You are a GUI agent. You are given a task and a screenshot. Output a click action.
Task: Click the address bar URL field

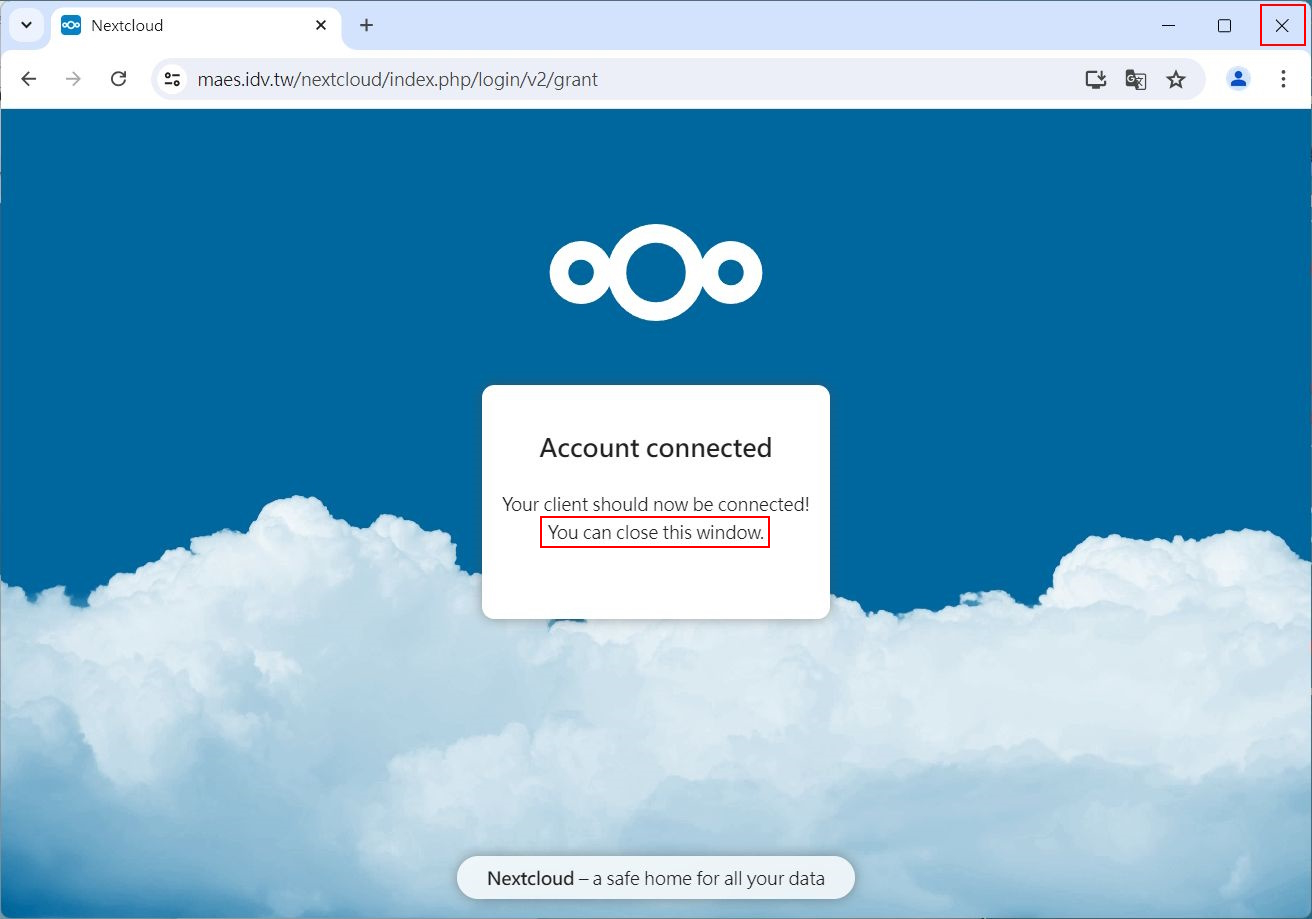(x=600, y=79)
